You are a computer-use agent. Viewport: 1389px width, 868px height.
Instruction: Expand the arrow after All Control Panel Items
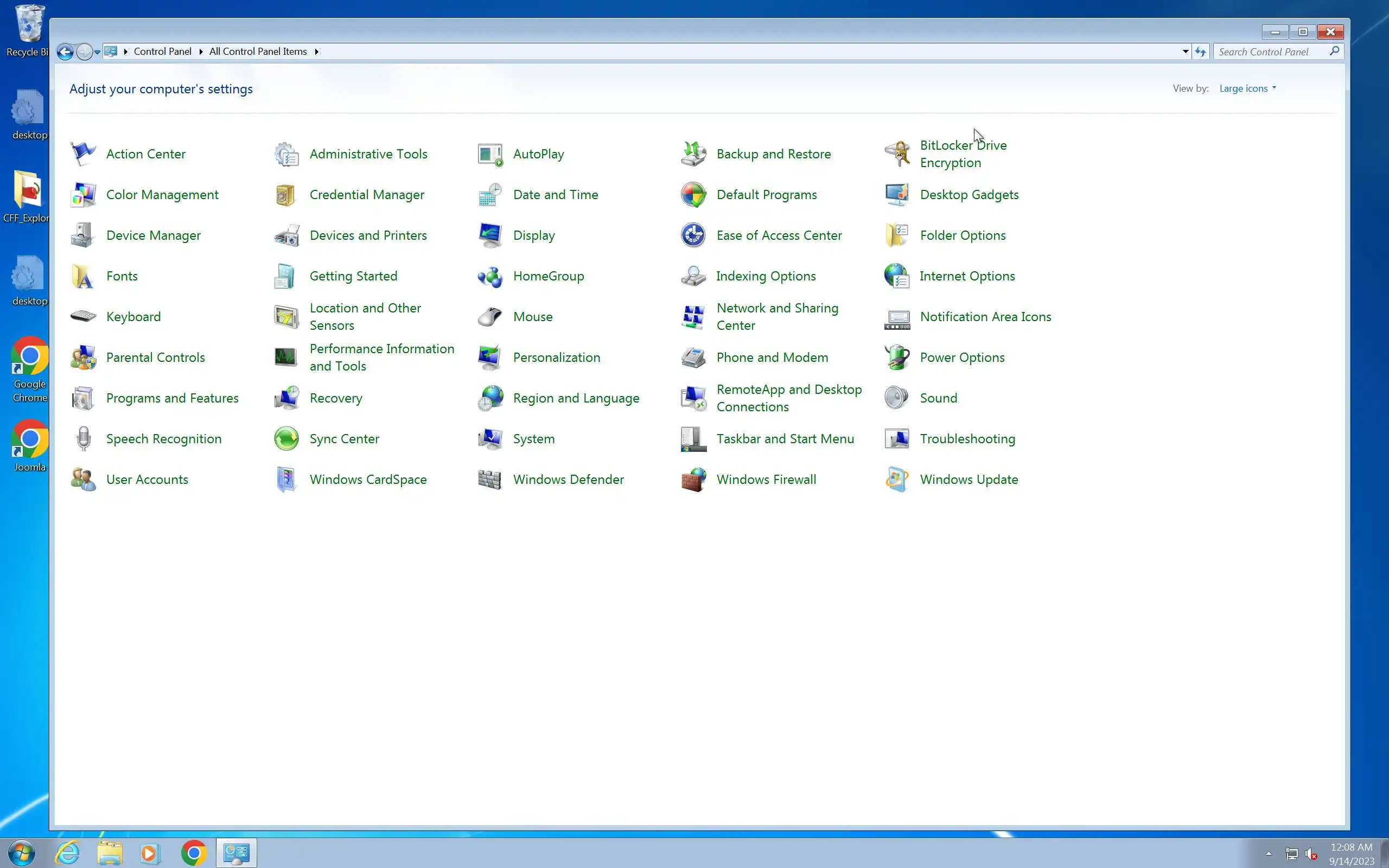point(316,52)
